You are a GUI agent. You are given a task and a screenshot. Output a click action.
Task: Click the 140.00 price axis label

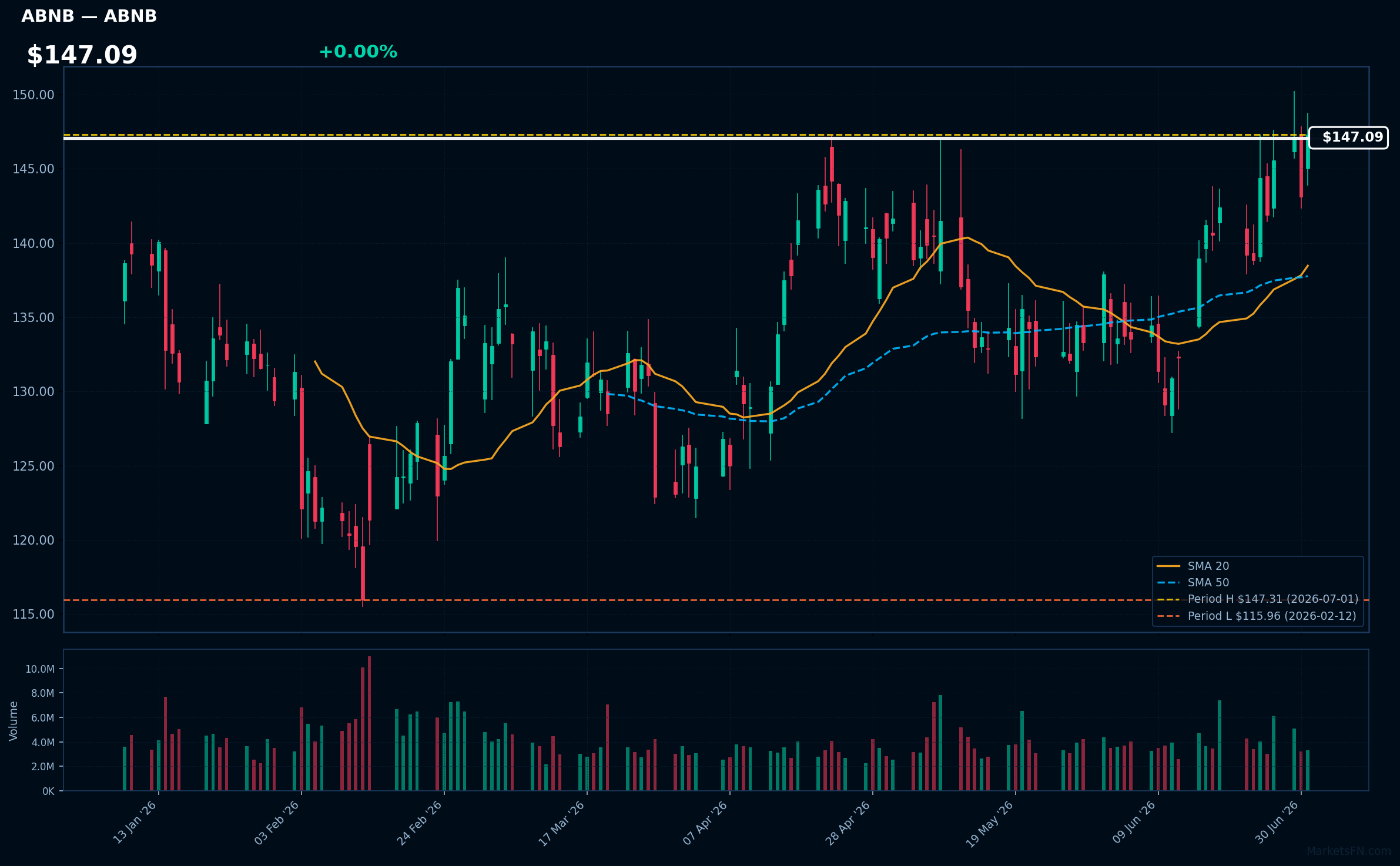pyautogui.click(x=34, y=243)
